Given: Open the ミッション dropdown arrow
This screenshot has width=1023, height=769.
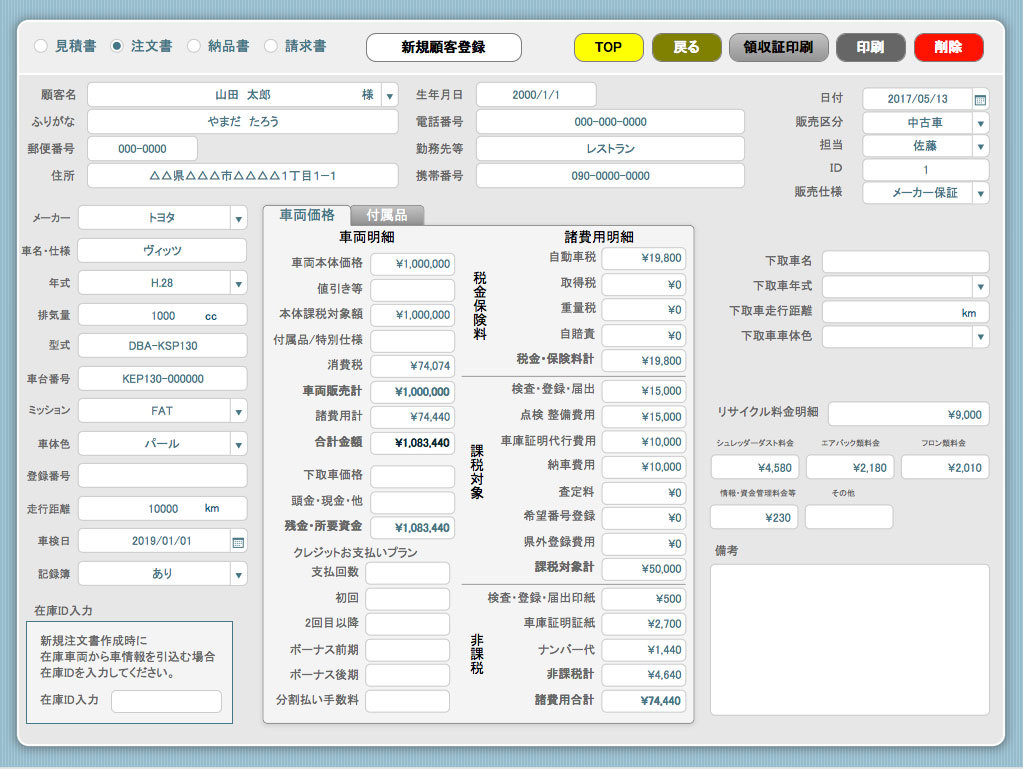Looking at the screenshot, I should pyautogui.click(x=239, y=412).
